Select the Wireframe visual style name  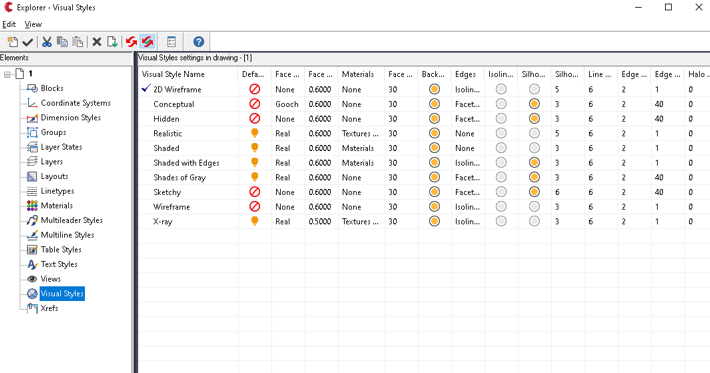point(172,207)
